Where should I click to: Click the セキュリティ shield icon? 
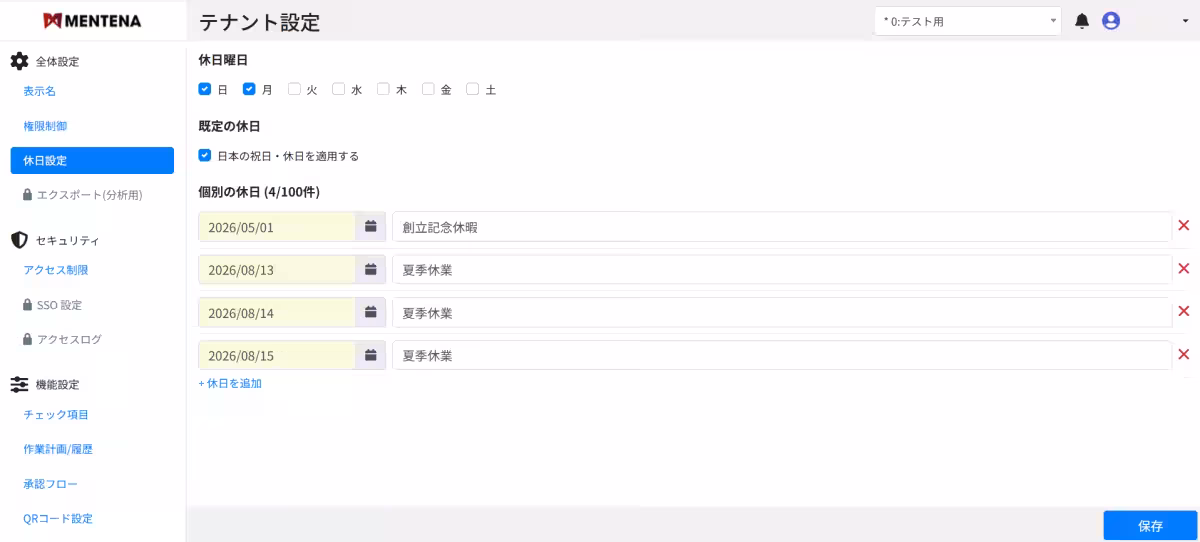pos(19,240)
